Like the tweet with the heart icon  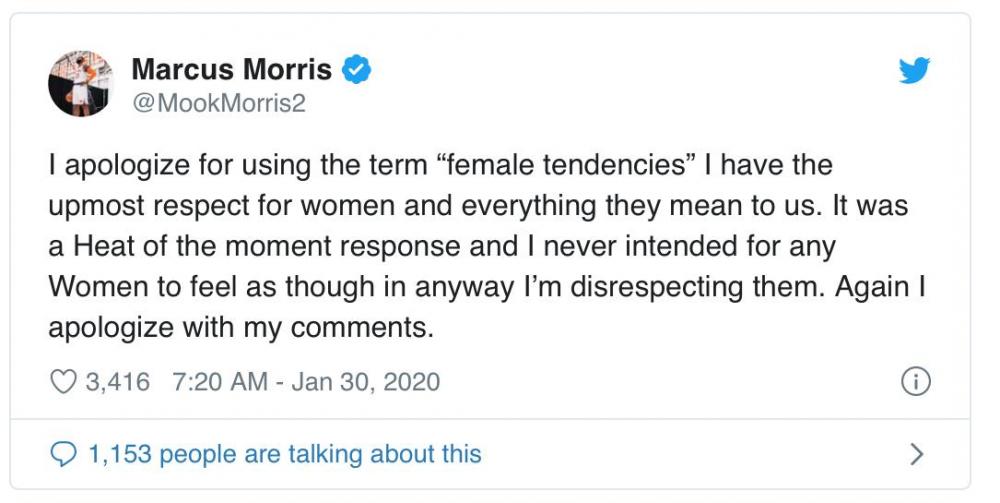(x=63, y=381)
